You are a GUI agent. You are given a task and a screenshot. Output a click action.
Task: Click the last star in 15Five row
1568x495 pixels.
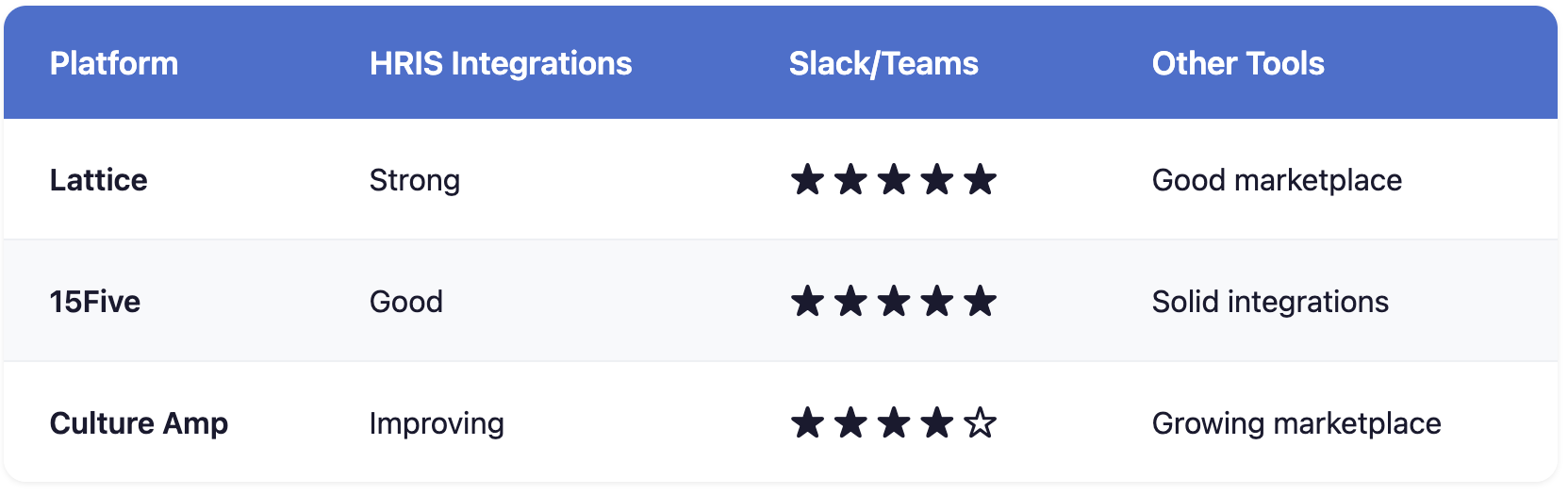click(981, 301)
